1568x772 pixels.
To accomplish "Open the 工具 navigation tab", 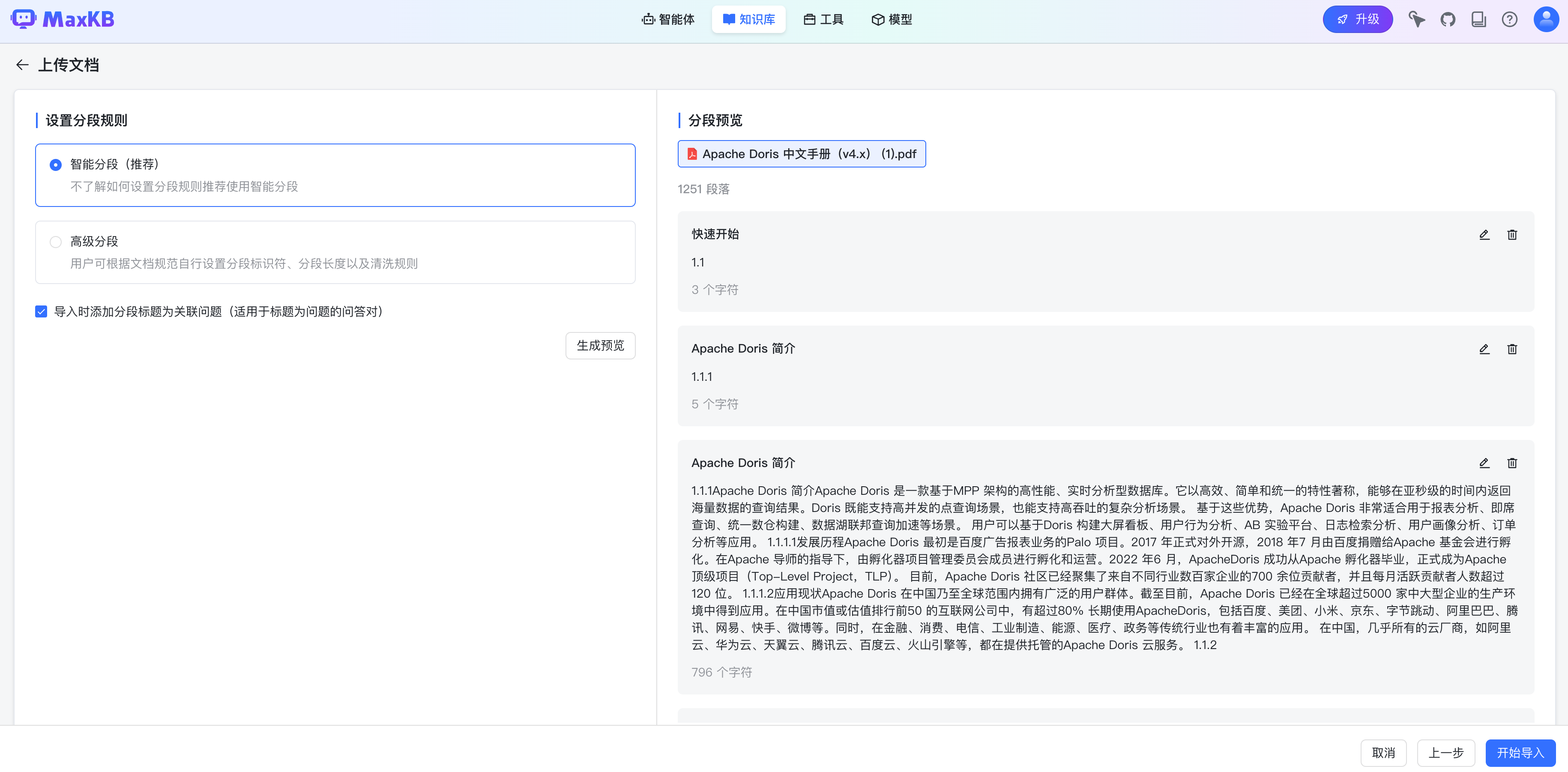I will [823, 19].
